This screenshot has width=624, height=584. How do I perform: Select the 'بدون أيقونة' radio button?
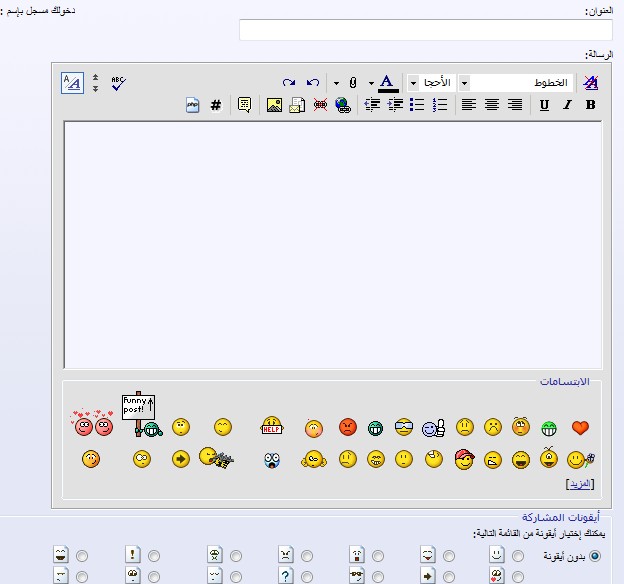click(595, 556)
